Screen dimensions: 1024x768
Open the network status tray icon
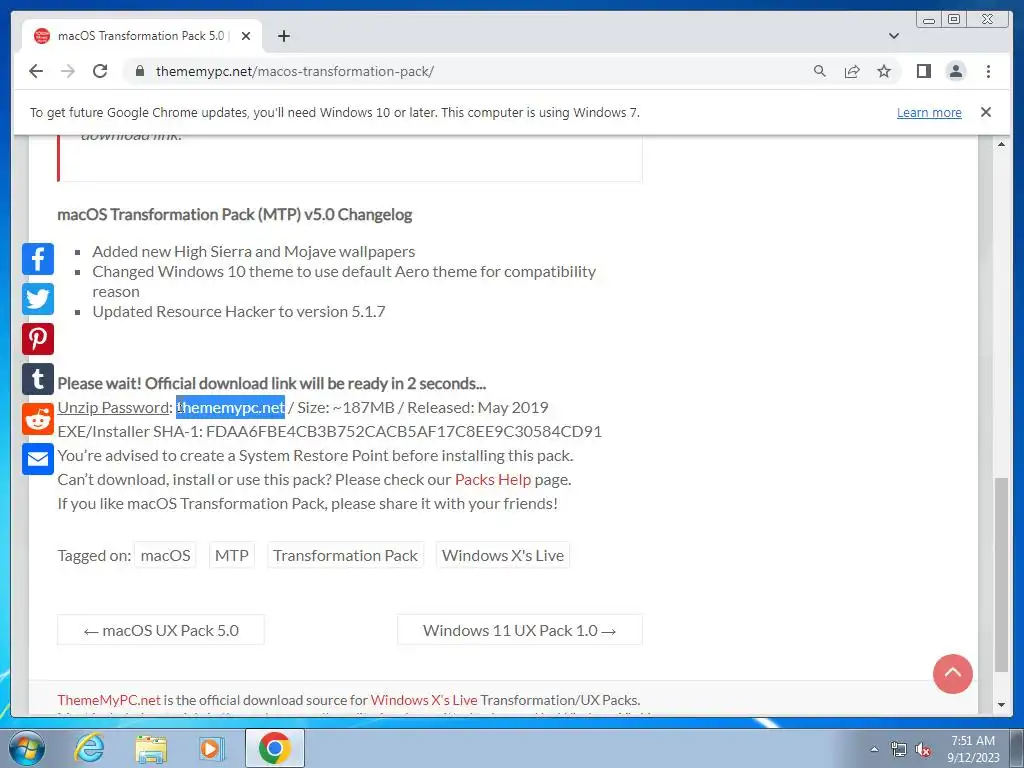pyautogui.click(x=899, y=749)
